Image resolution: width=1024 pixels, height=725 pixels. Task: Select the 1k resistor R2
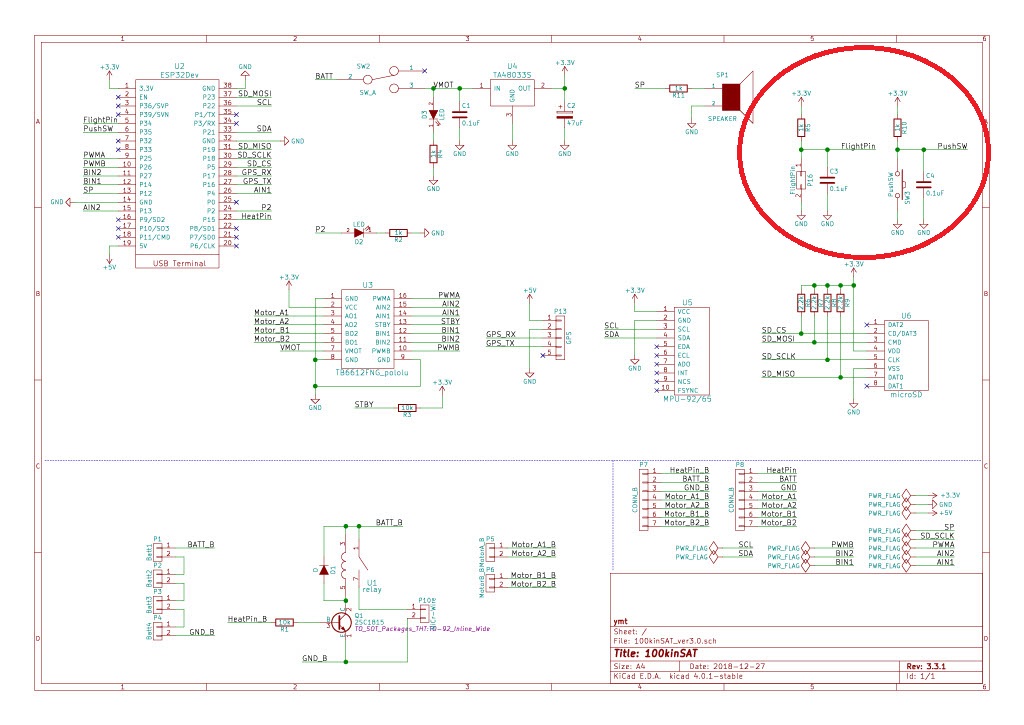pyautogui.click(x=398, y=232)
